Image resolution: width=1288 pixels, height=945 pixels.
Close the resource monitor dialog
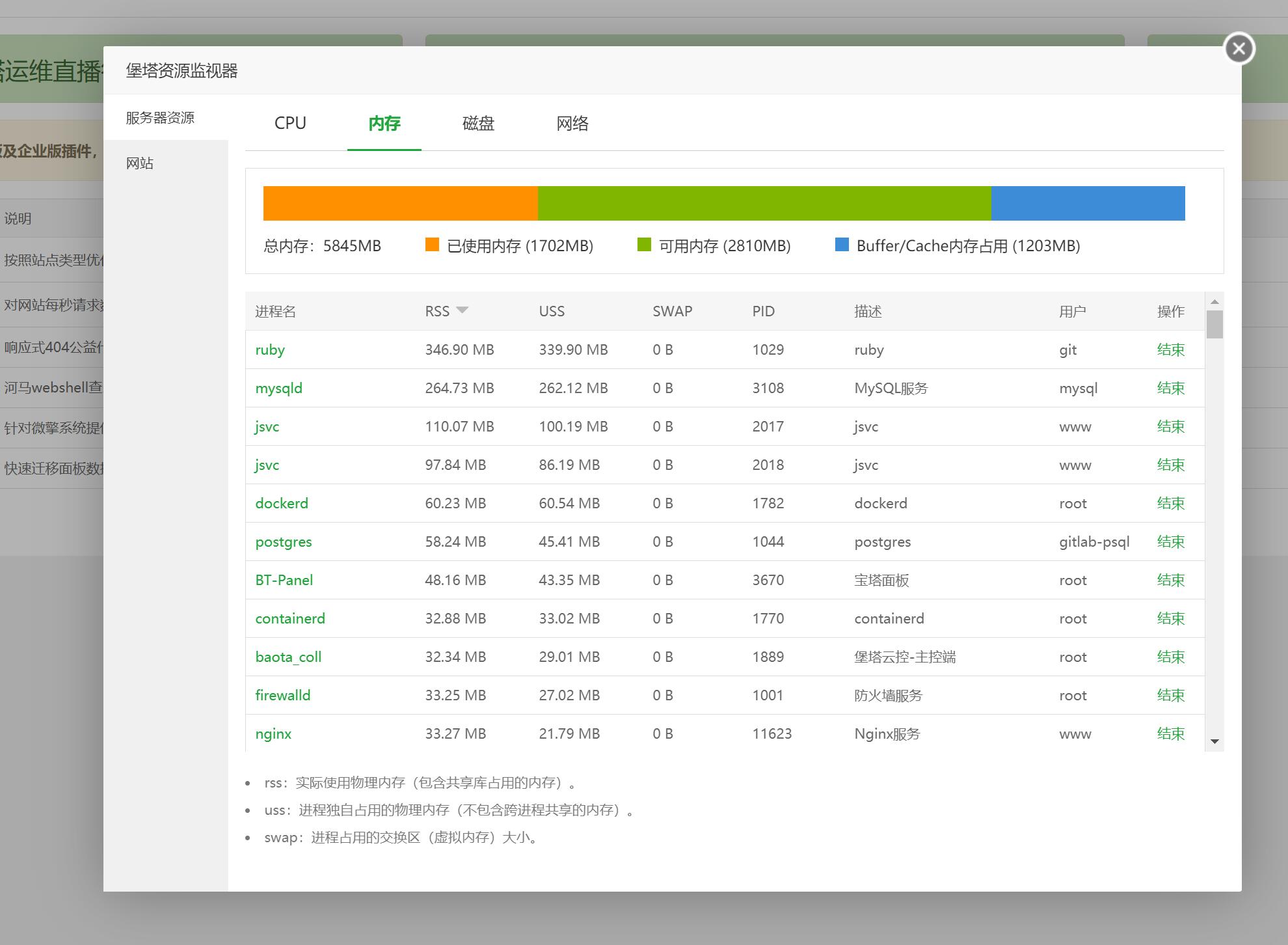pyautogui.click(x=1239, y=49)
